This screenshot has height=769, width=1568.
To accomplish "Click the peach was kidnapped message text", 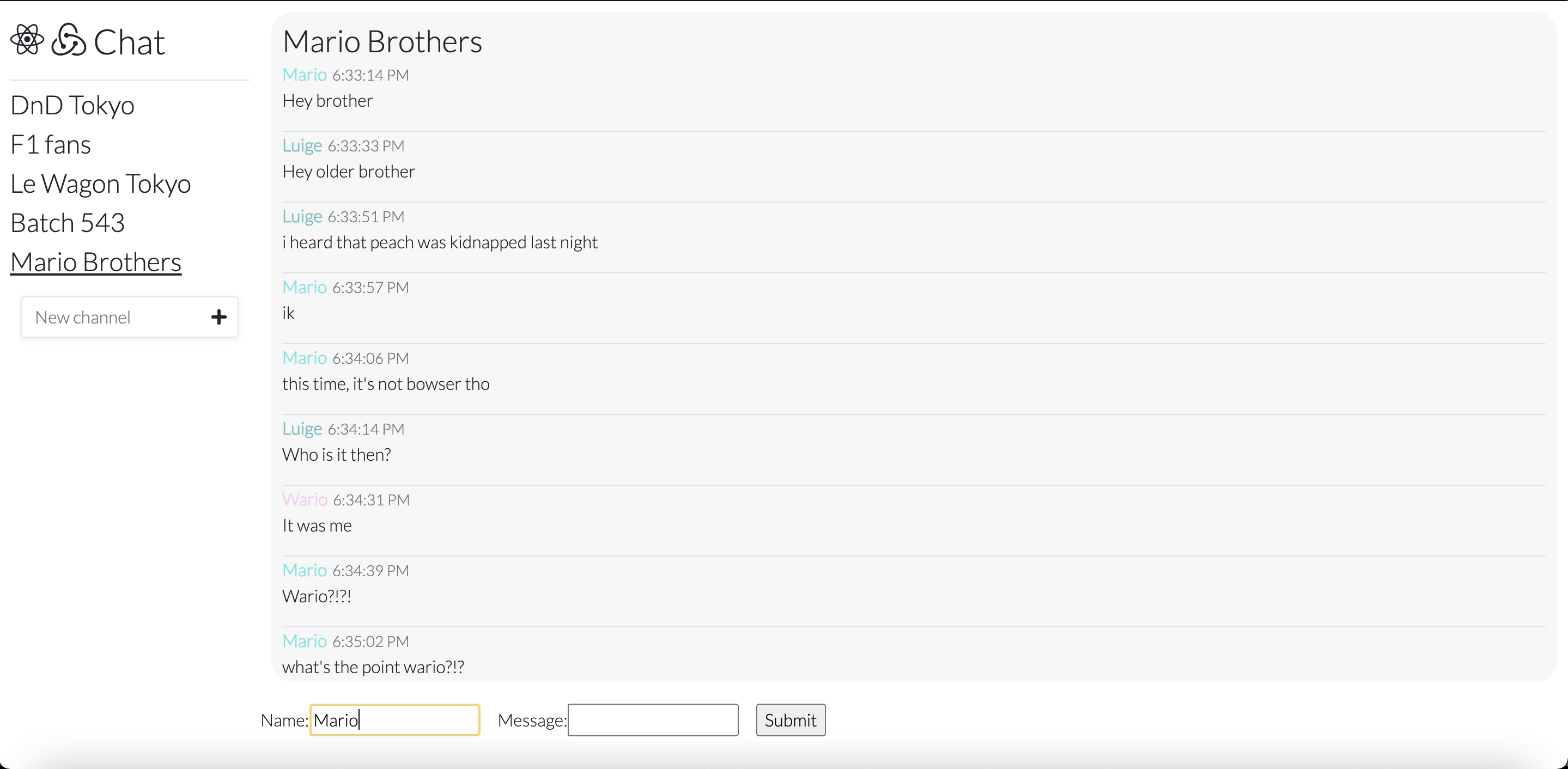I will point(440,242).
